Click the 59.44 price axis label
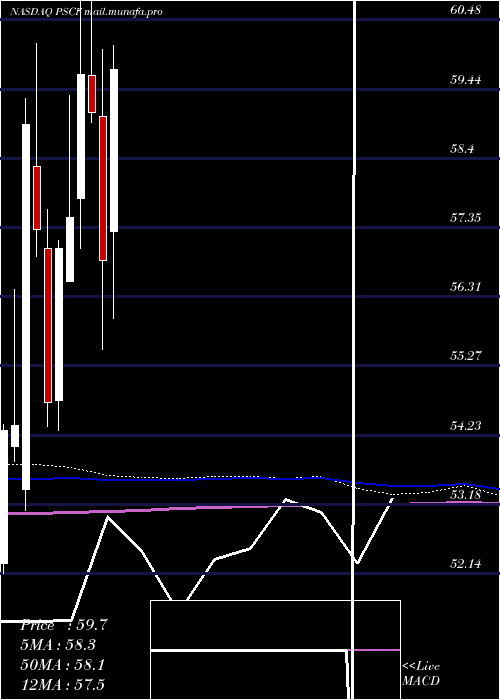Viewport: 500px width, 700px height. coord(466,80)
